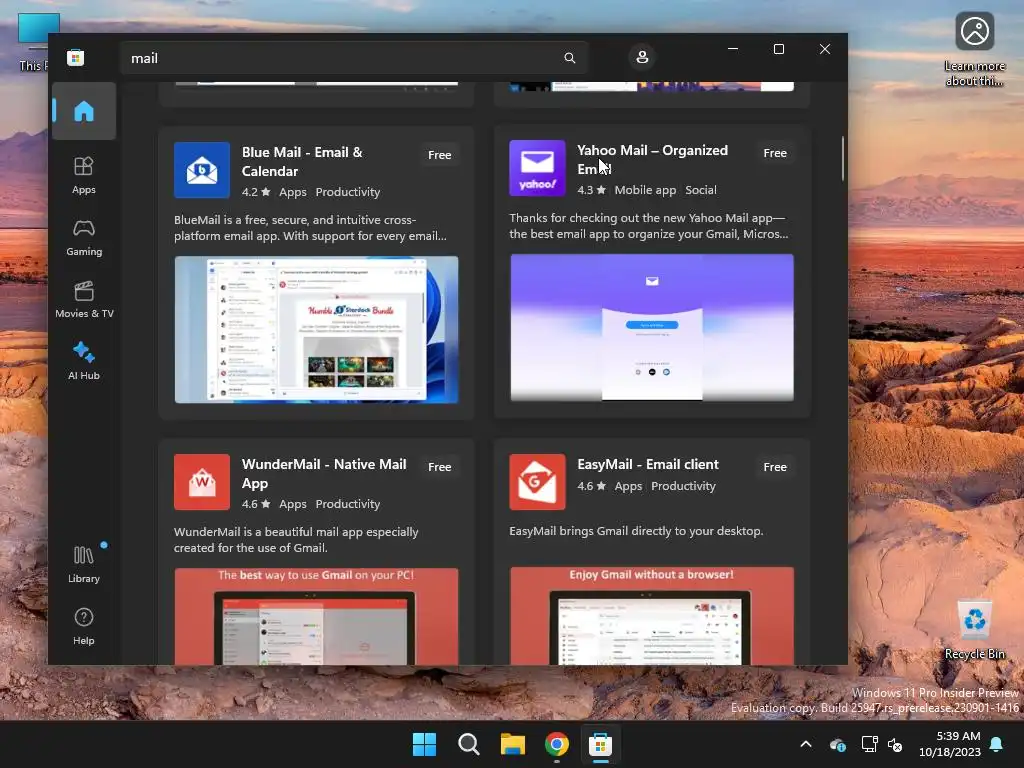
Task: Click the Blue Mail description text
Action: point(310,228)
